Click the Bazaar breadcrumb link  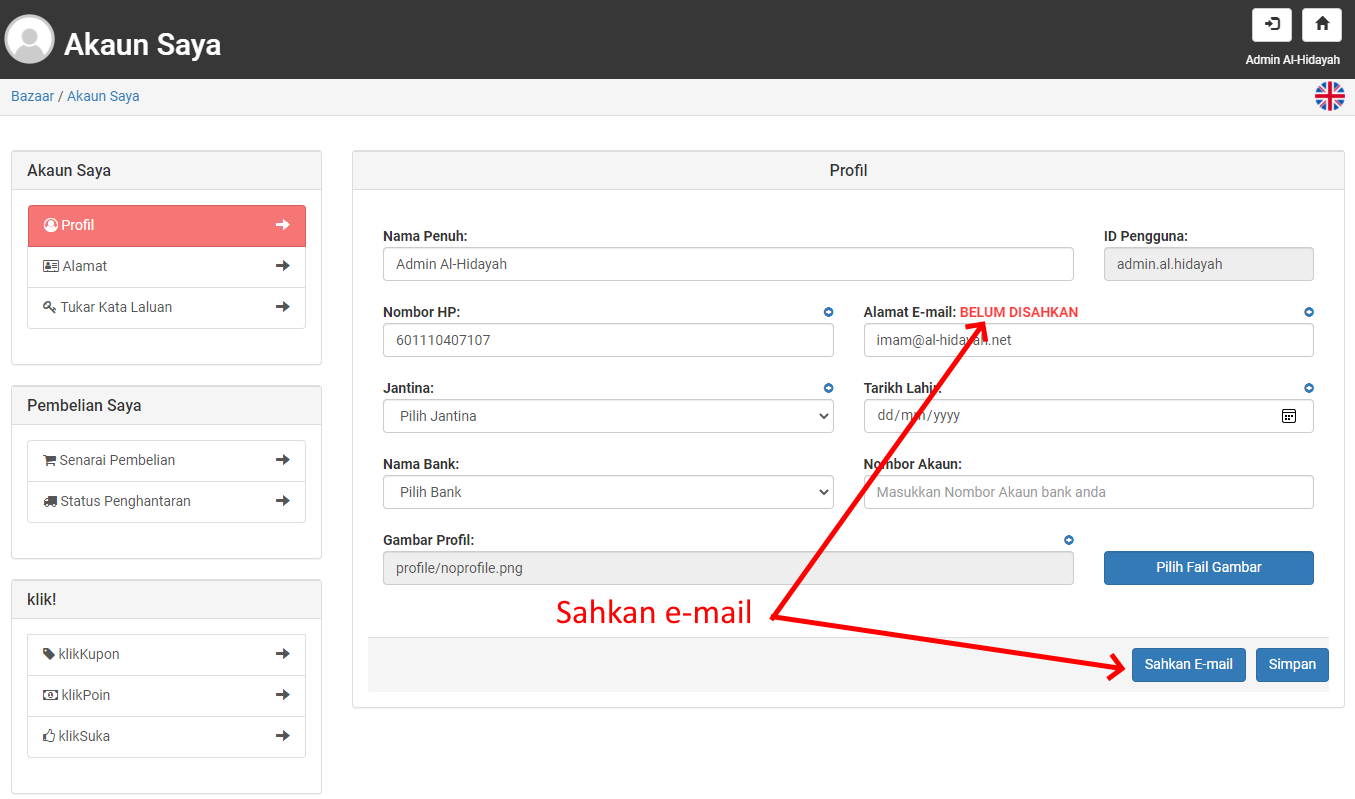point(32,96)
